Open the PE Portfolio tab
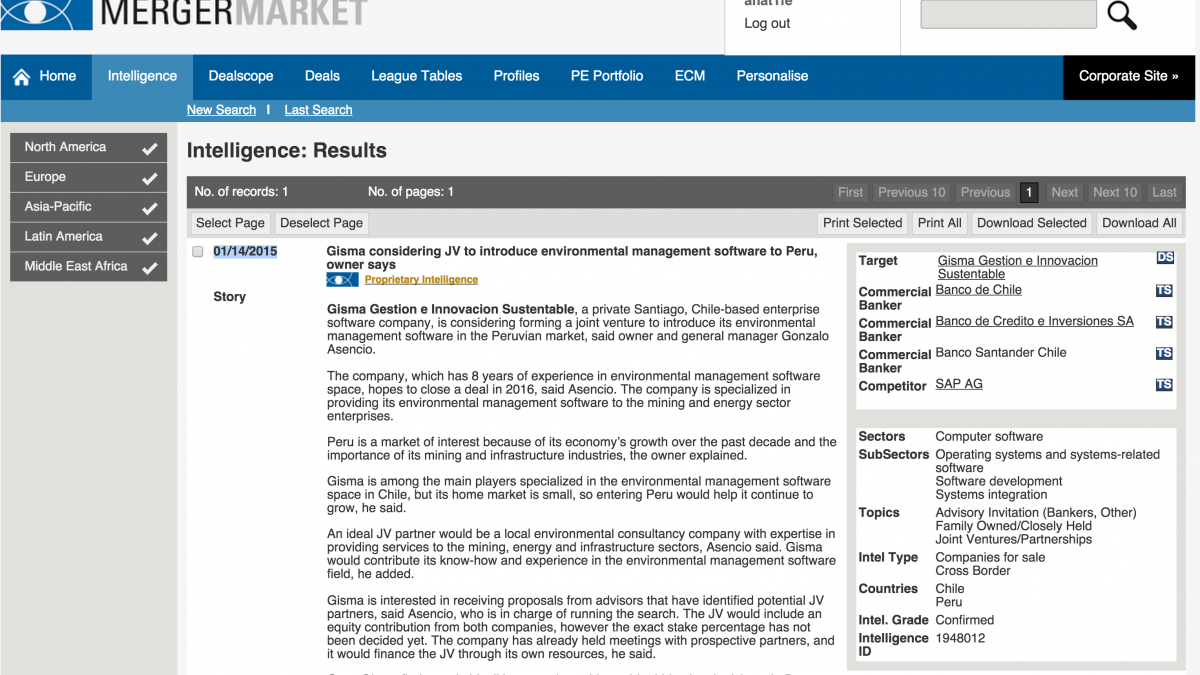The width and height of the screenshot is (1200, 675). (x=607, y=76)
